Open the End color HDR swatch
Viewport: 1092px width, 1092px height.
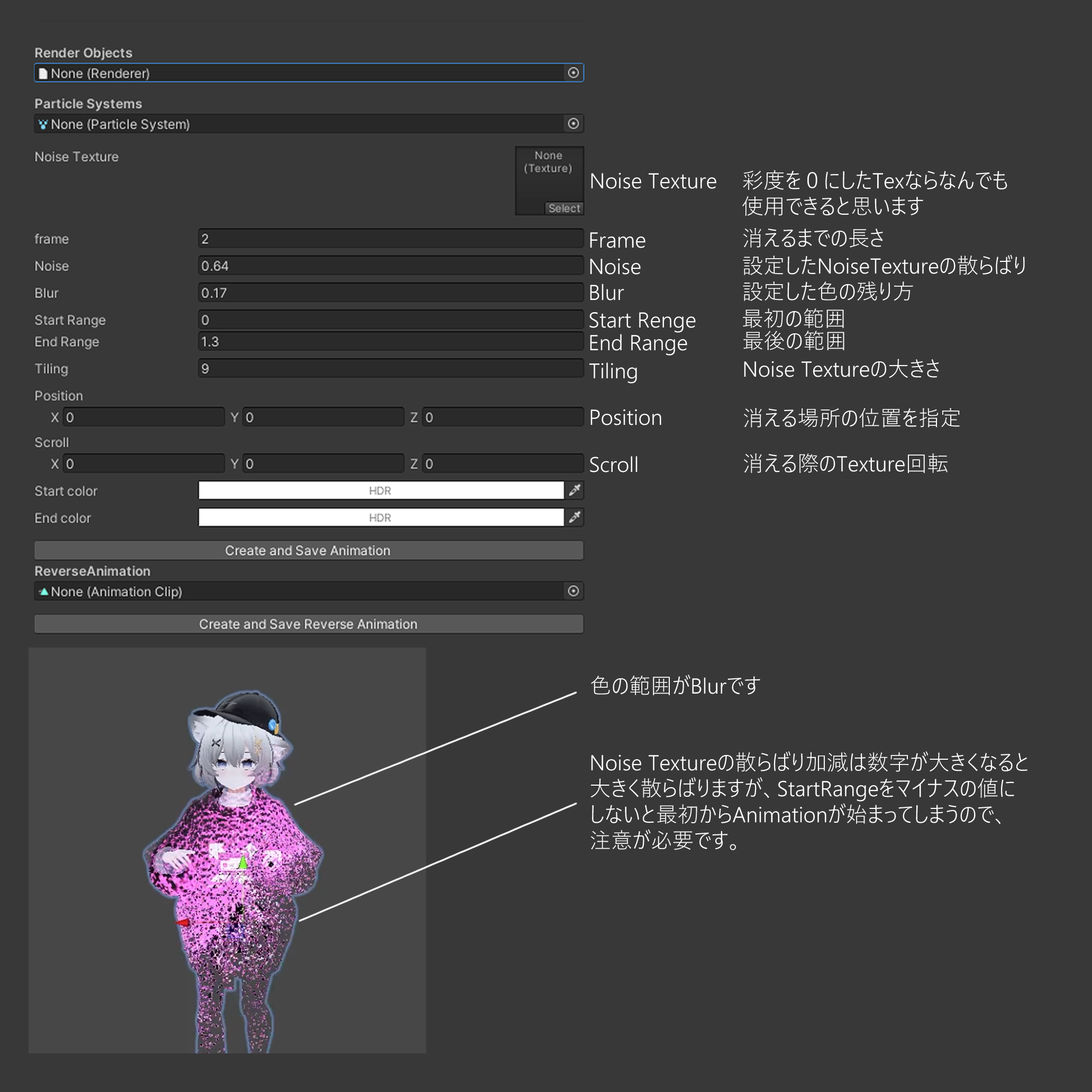381,518
